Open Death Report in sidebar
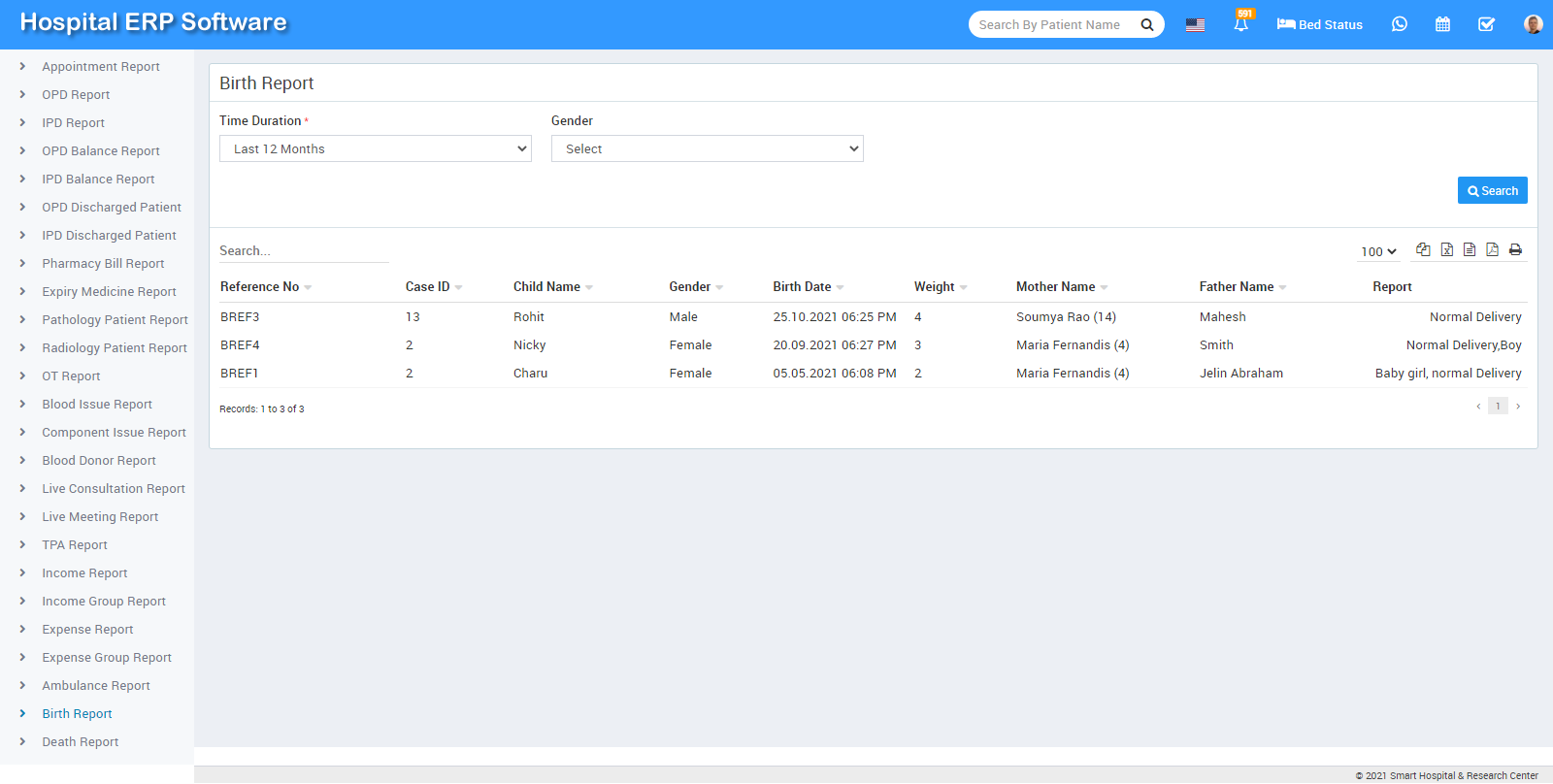 (x=80, y=742)
